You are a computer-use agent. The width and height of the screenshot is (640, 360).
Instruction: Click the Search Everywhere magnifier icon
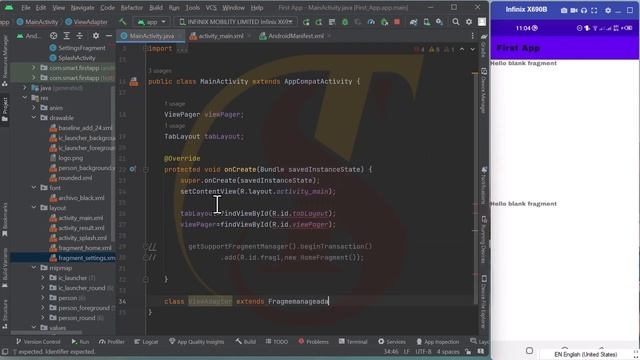tap(456, 22)
